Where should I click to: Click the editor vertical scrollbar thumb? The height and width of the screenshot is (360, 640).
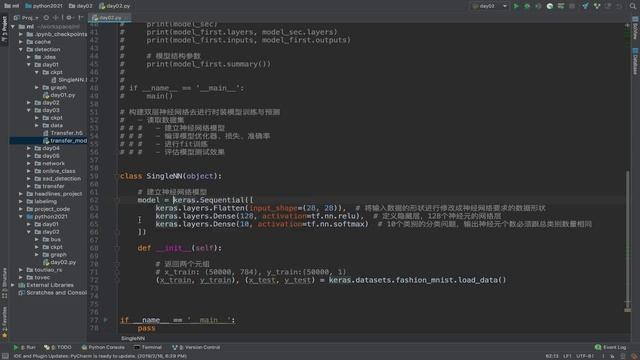pyautogui.click(x=627, y=241)
